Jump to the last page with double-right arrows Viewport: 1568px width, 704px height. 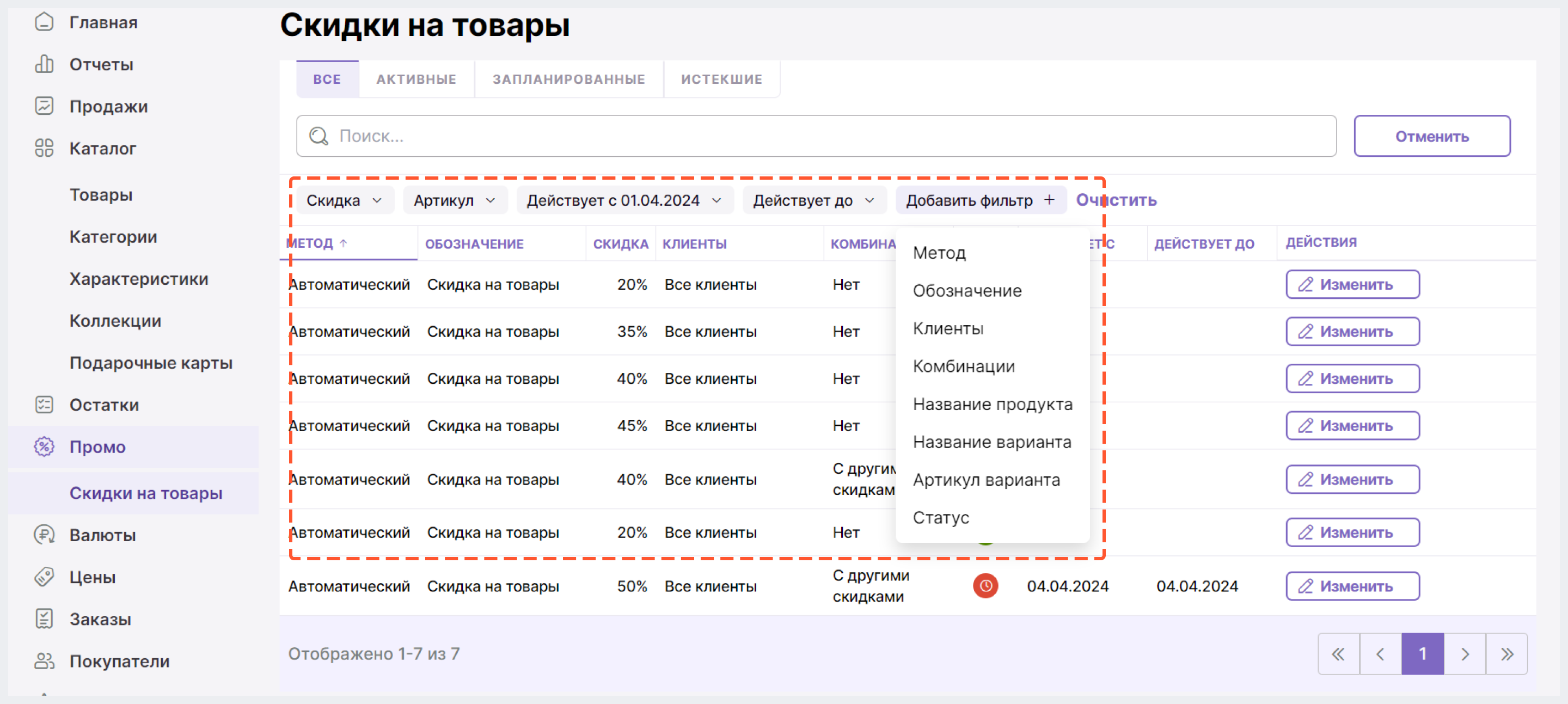point(1506,653)
